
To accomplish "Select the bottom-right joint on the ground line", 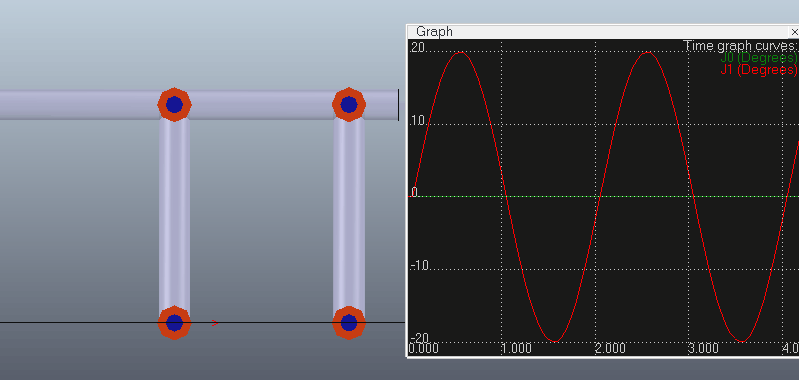I will click(x=349, y=322).
